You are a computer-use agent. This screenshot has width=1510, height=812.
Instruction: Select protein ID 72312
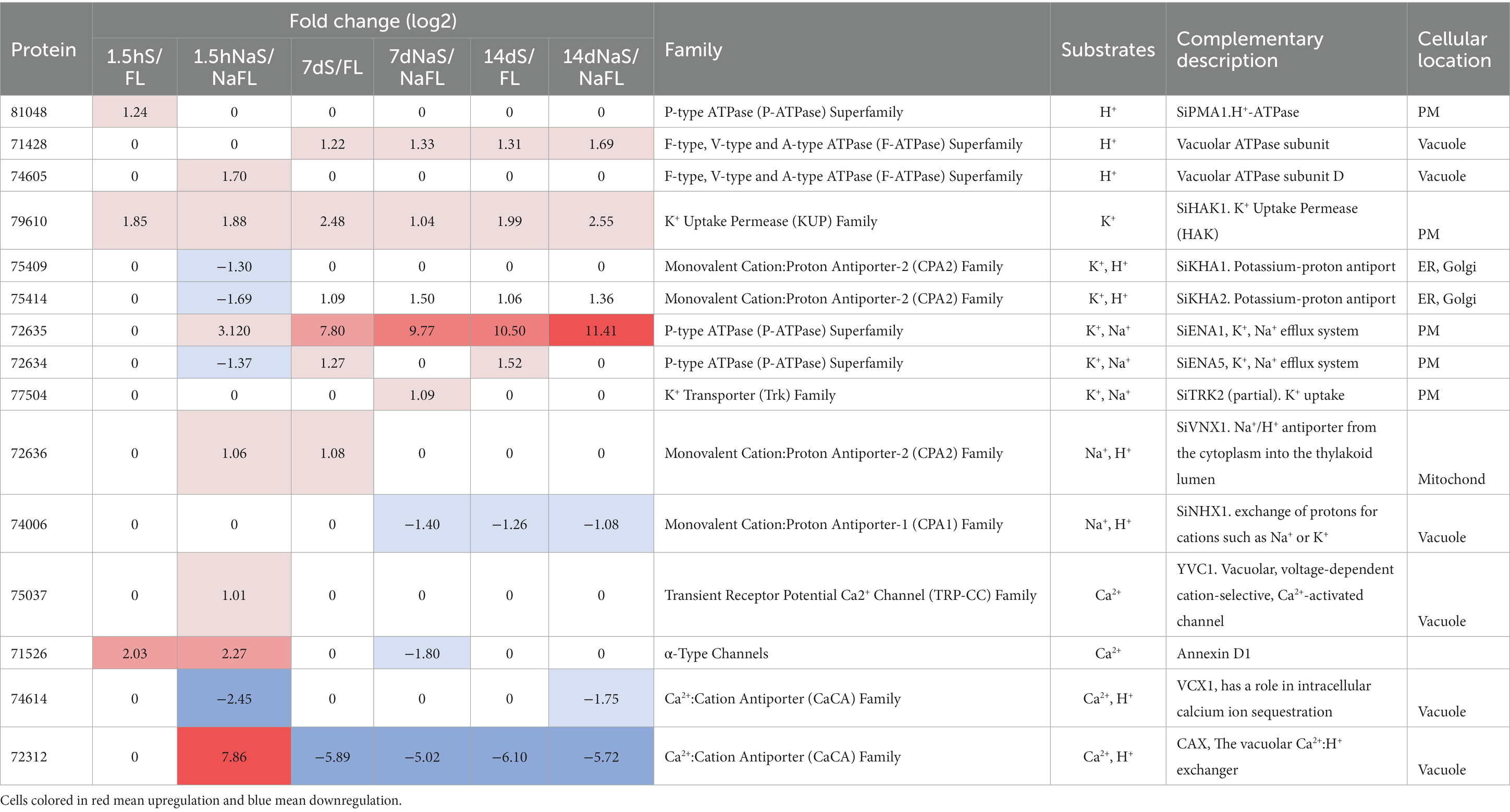point(29,756)
